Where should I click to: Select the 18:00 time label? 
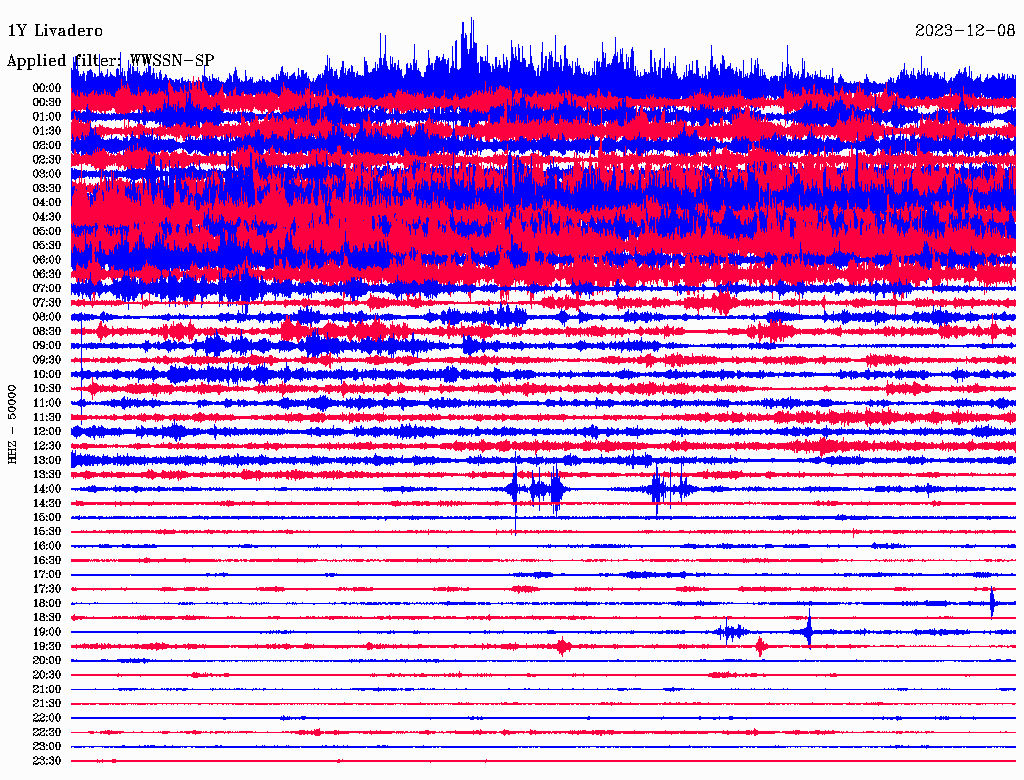click(x=46, y=604)
